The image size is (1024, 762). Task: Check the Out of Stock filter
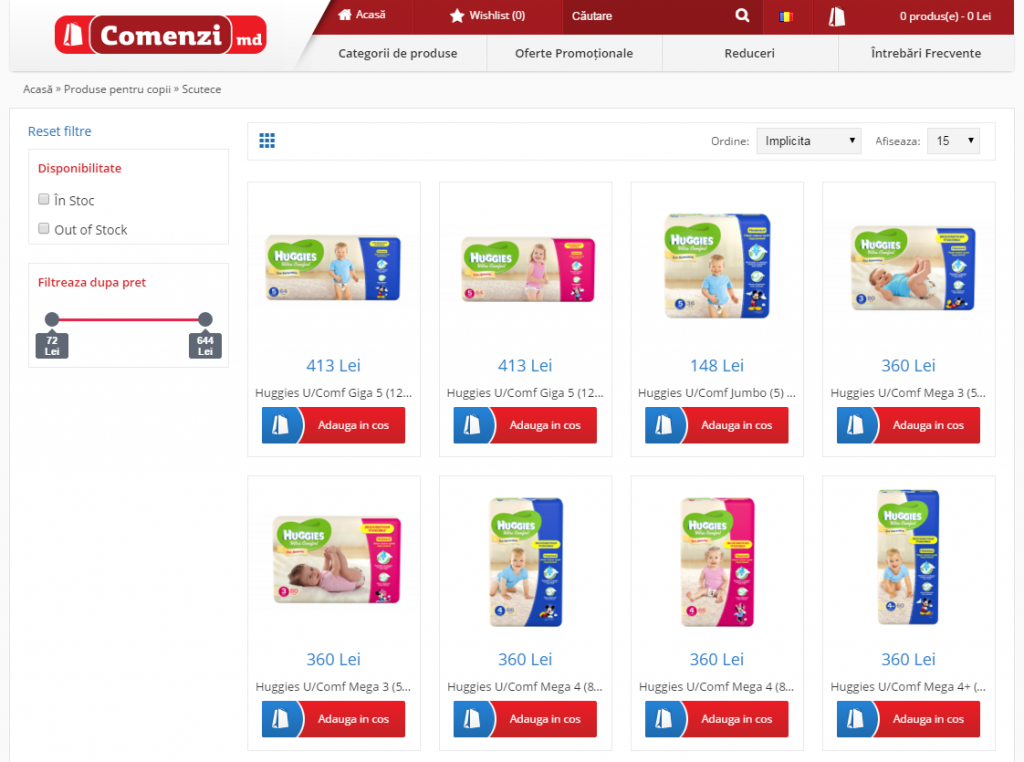[44, 229]
